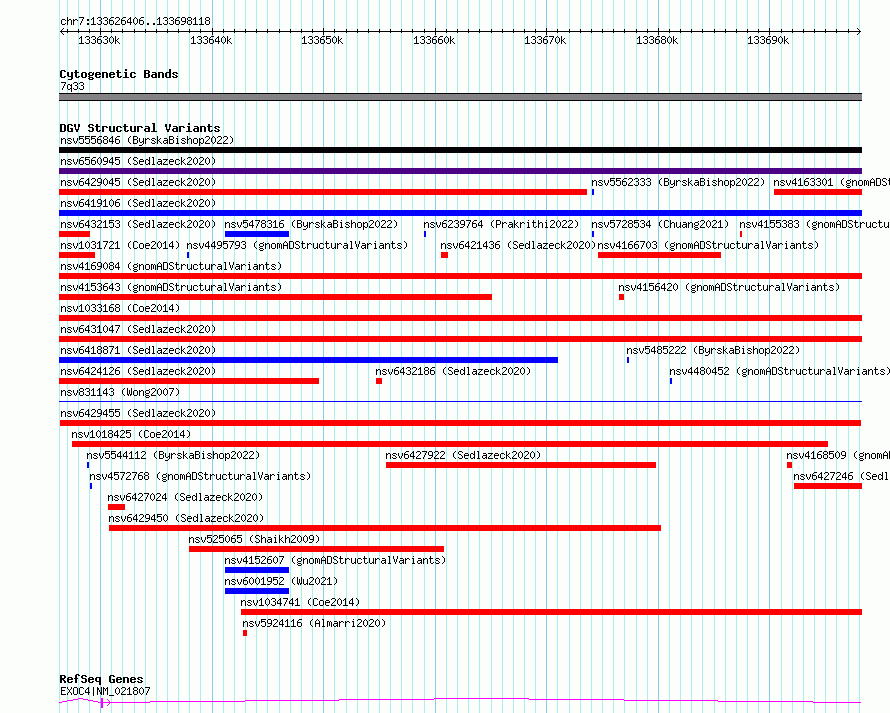The width and height of the screenshot is (890, 713).
Task: Select the 7q33 cytogenetic band bar
Action: (460, 97)
